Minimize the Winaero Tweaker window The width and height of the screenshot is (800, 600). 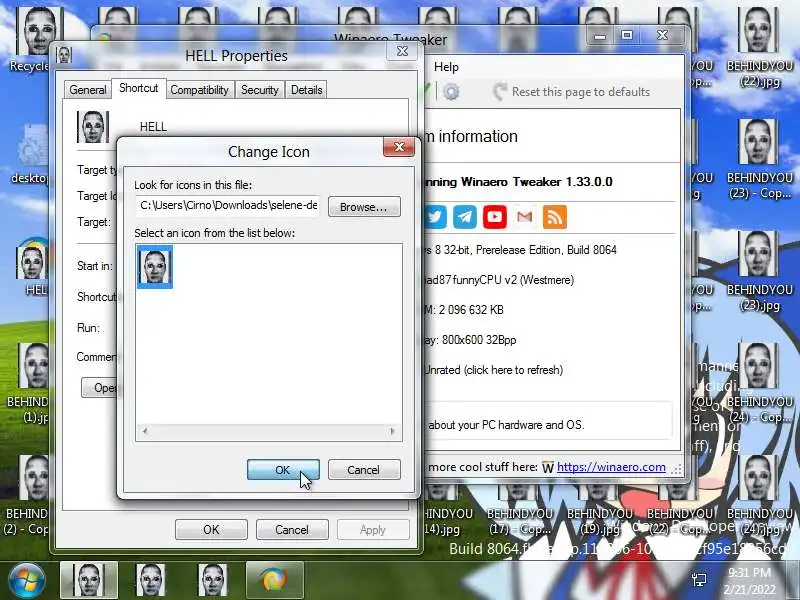coord(600,36)
